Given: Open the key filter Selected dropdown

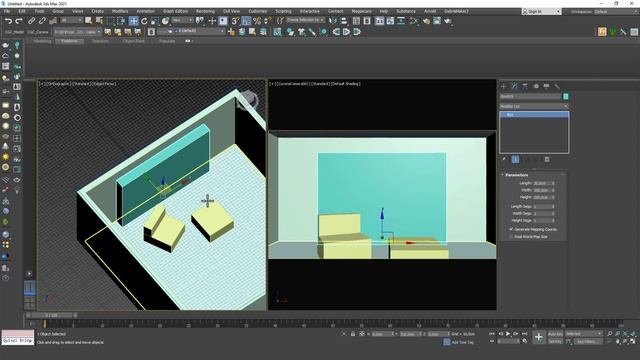Looking at the screenshot, I should point(584,333).
